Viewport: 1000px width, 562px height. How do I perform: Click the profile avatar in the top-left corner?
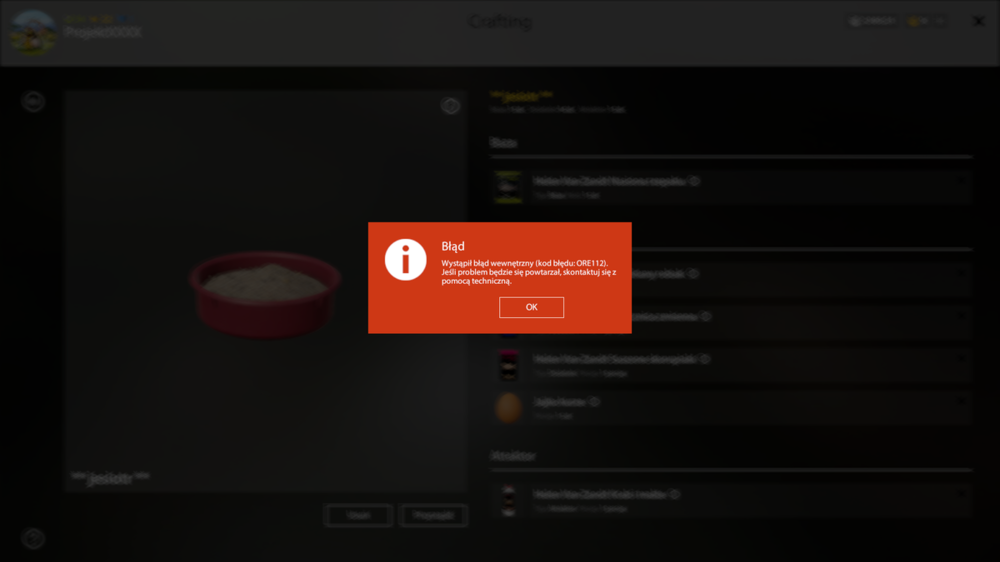(x=32, y=33)
